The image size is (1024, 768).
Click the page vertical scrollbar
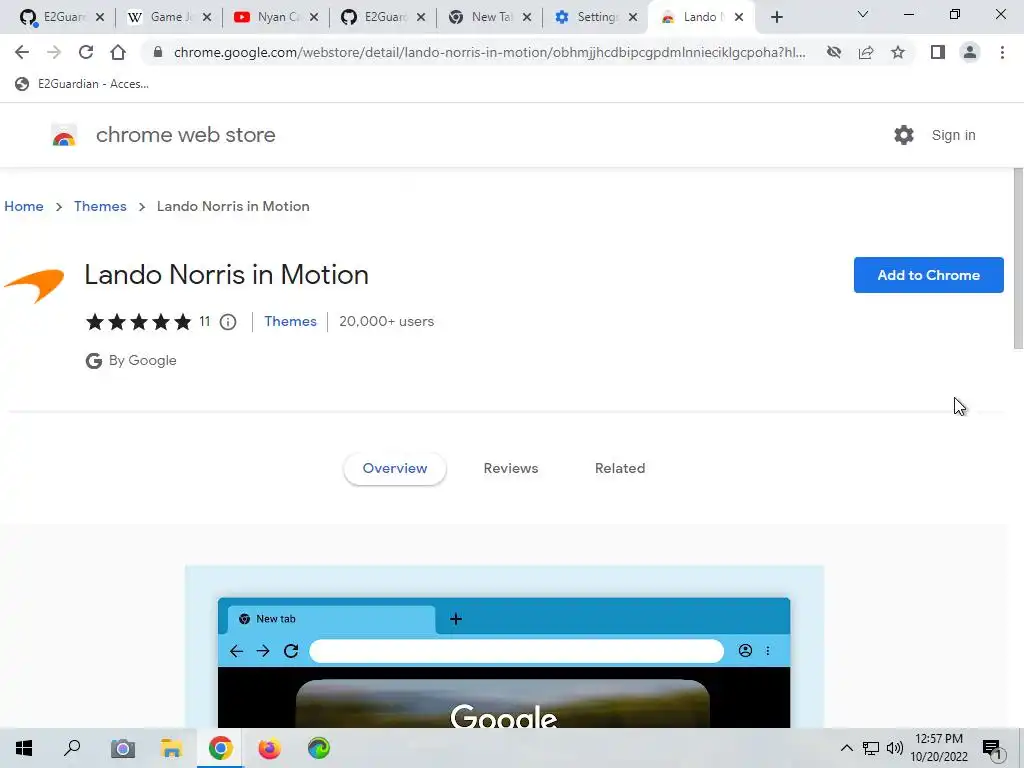click(x=1018, y=259)
